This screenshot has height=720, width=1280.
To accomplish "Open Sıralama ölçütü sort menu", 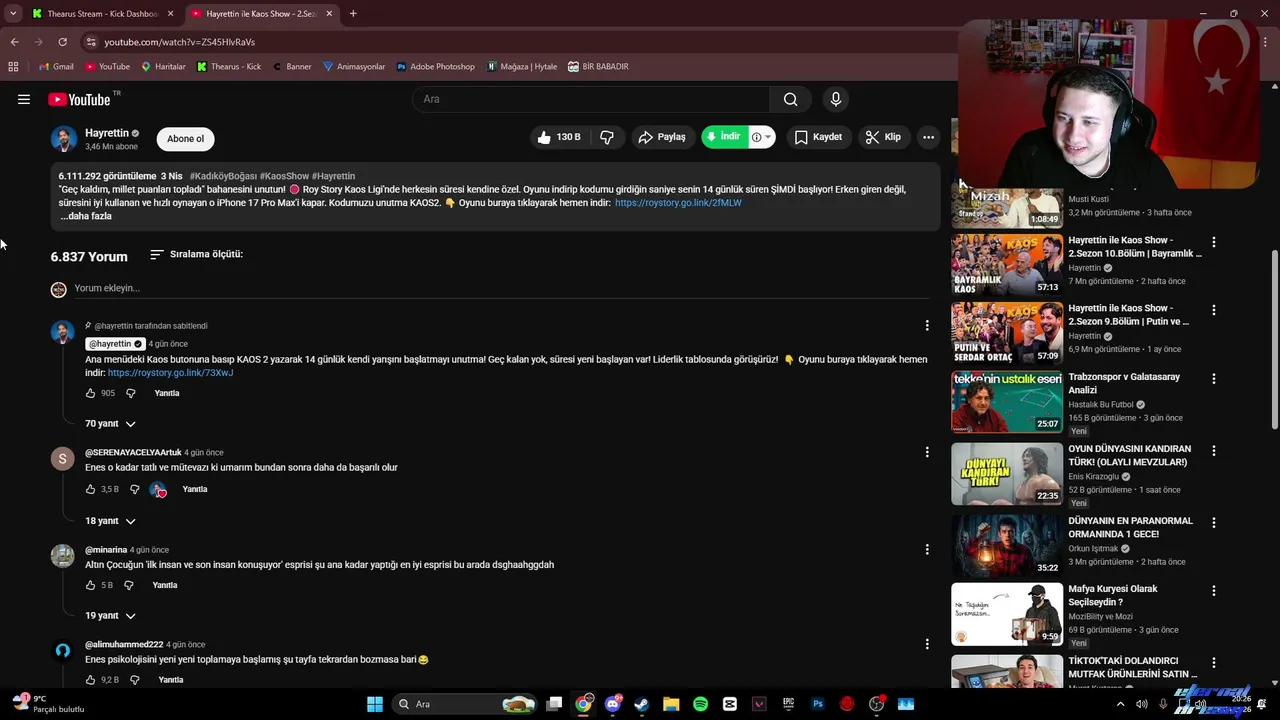I will click(x=196, y=254).
